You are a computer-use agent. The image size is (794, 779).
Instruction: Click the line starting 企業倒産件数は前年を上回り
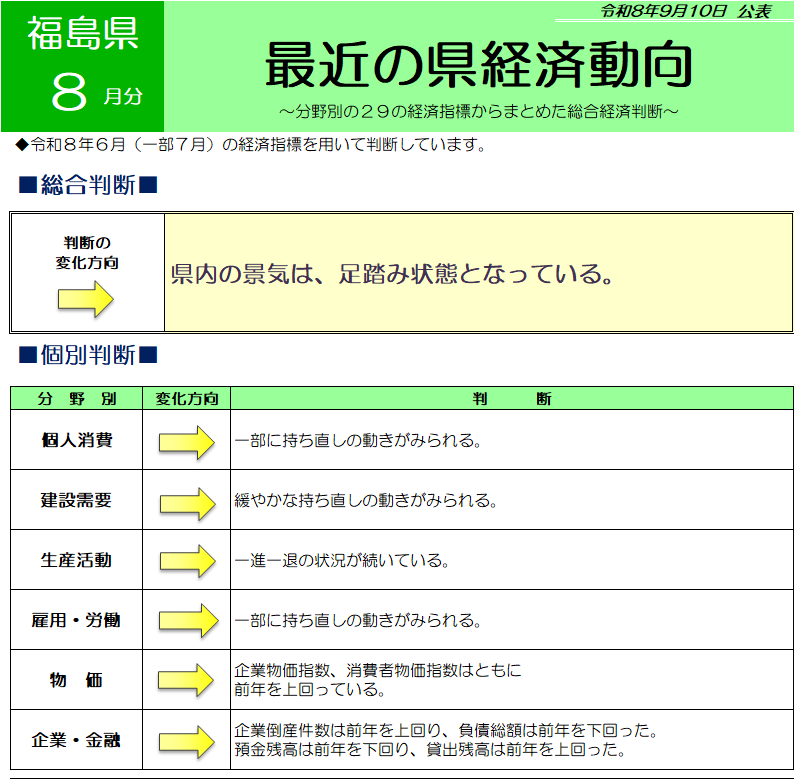coord(447,730)
